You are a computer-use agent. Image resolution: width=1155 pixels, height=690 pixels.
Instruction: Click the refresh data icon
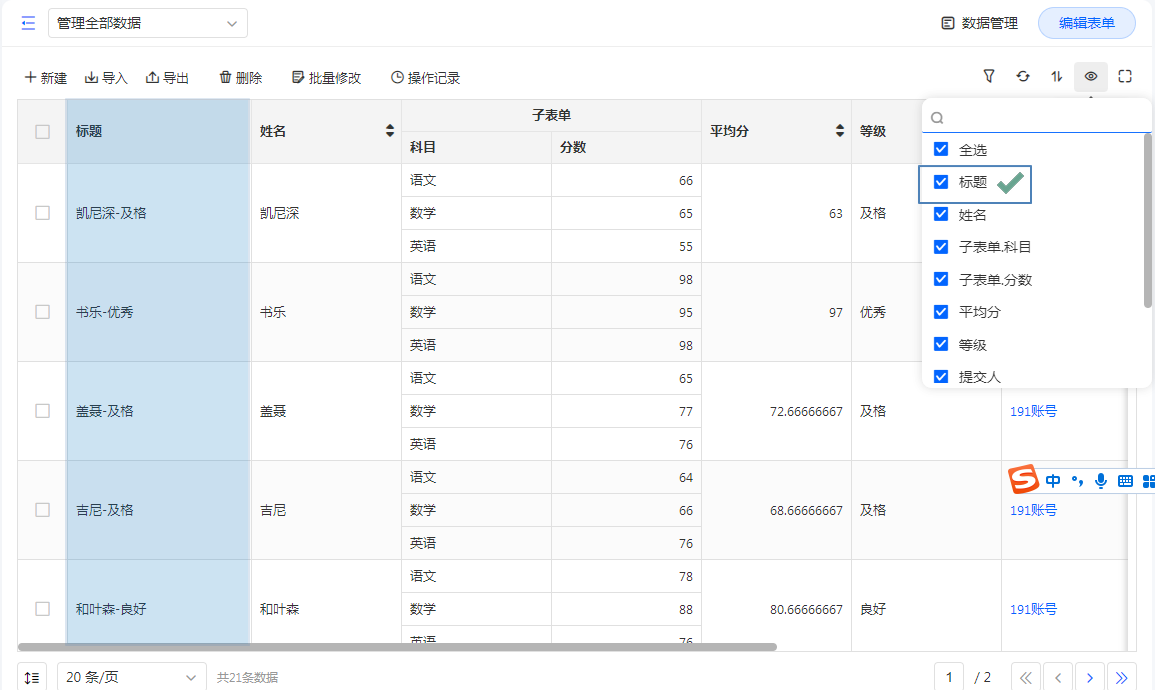tap(1023, 76)
